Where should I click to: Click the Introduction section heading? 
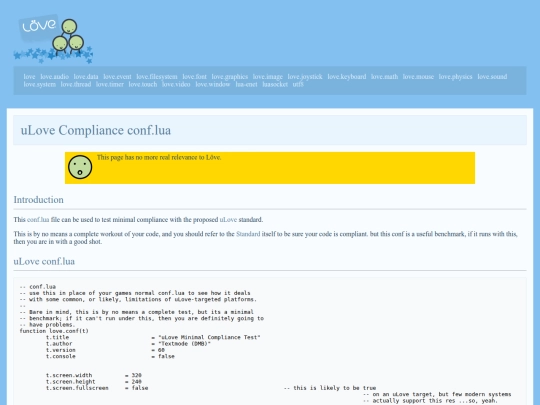39,200
